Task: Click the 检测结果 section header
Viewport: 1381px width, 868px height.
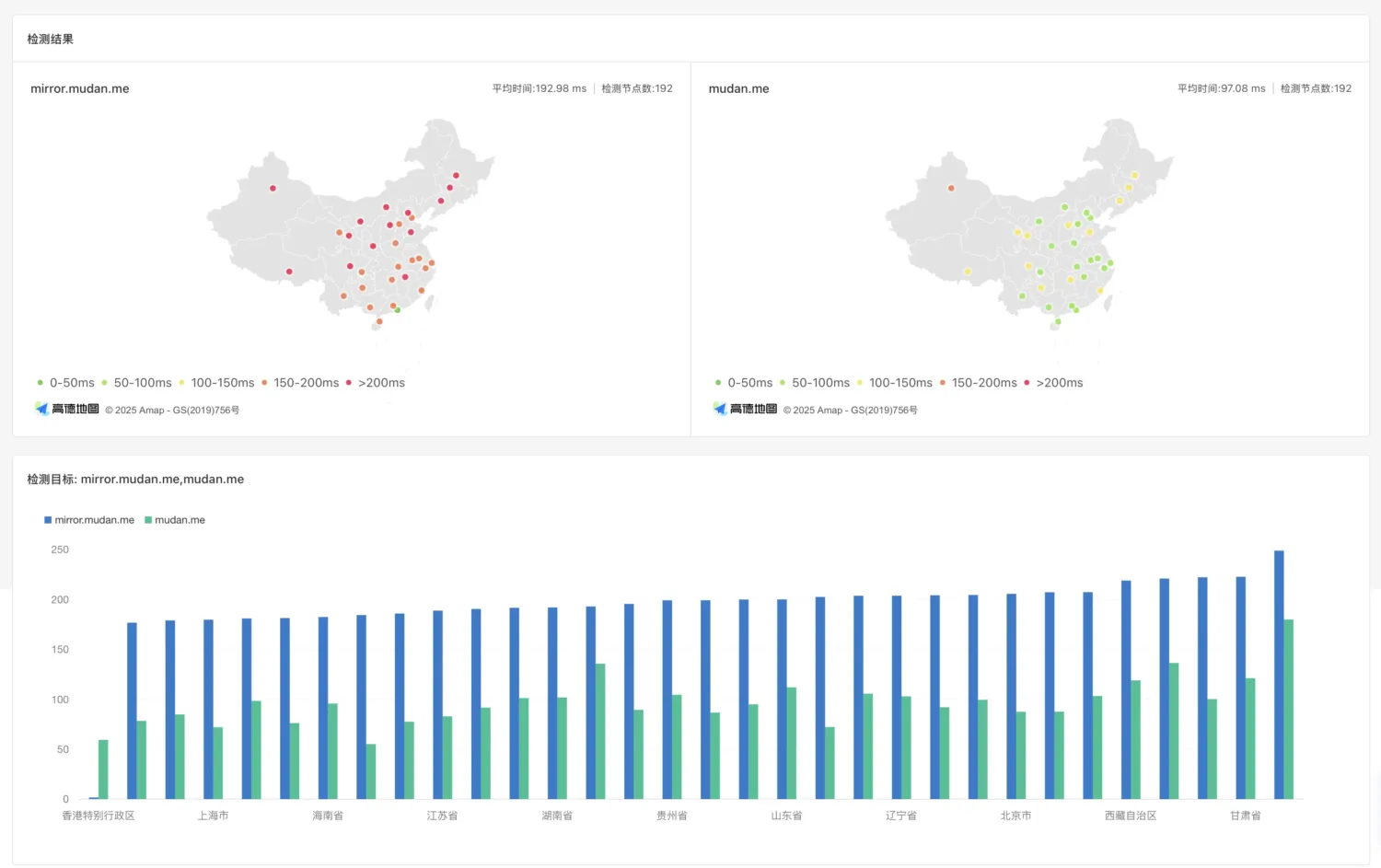Action: 50,39
